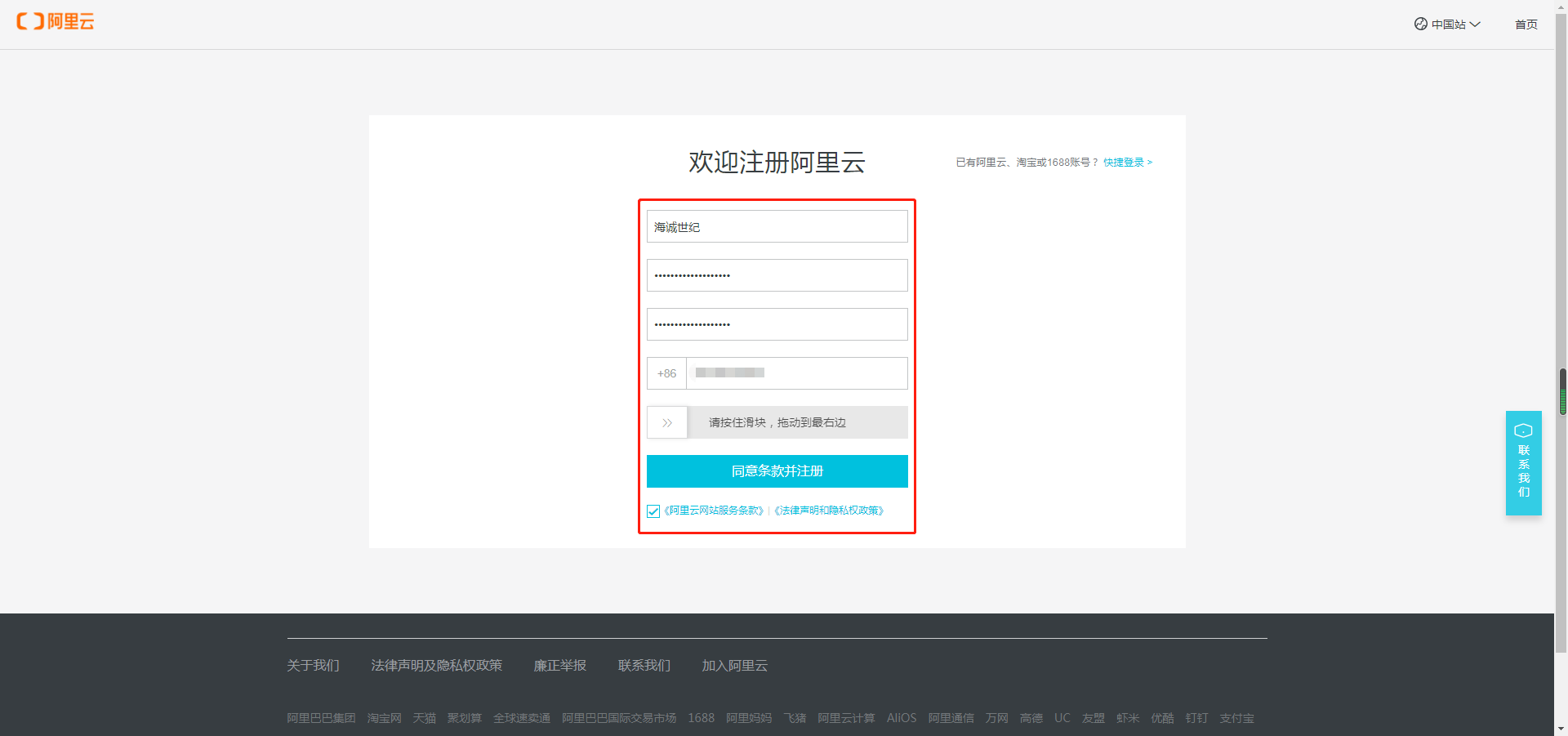The width and height of the screenshot is (1568, 736).
Task: Visit the 虾米 footer link
Action: [x=1128, y=718]
